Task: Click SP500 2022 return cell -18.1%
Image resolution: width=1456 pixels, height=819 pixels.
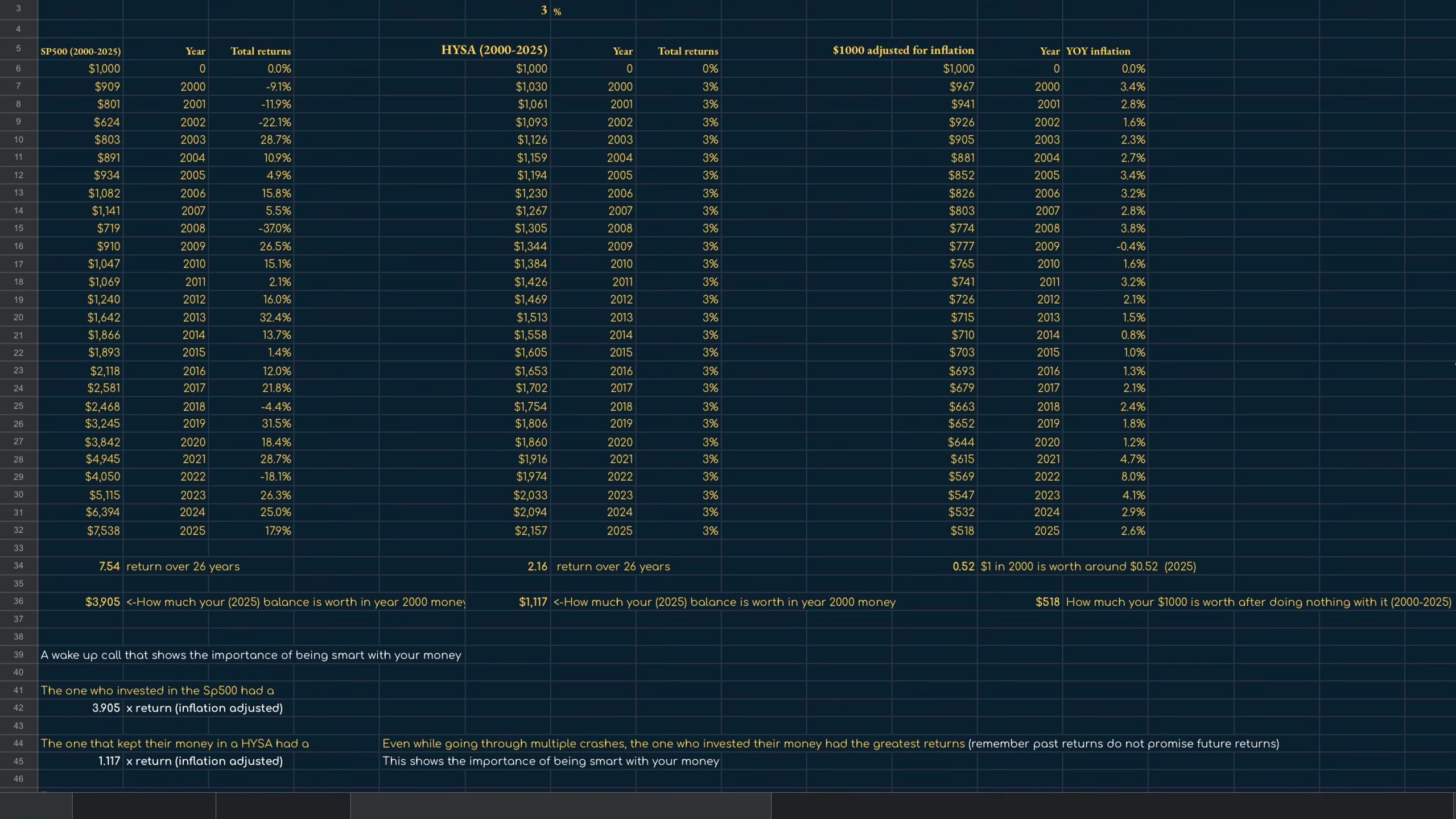Action: (251, 477)
